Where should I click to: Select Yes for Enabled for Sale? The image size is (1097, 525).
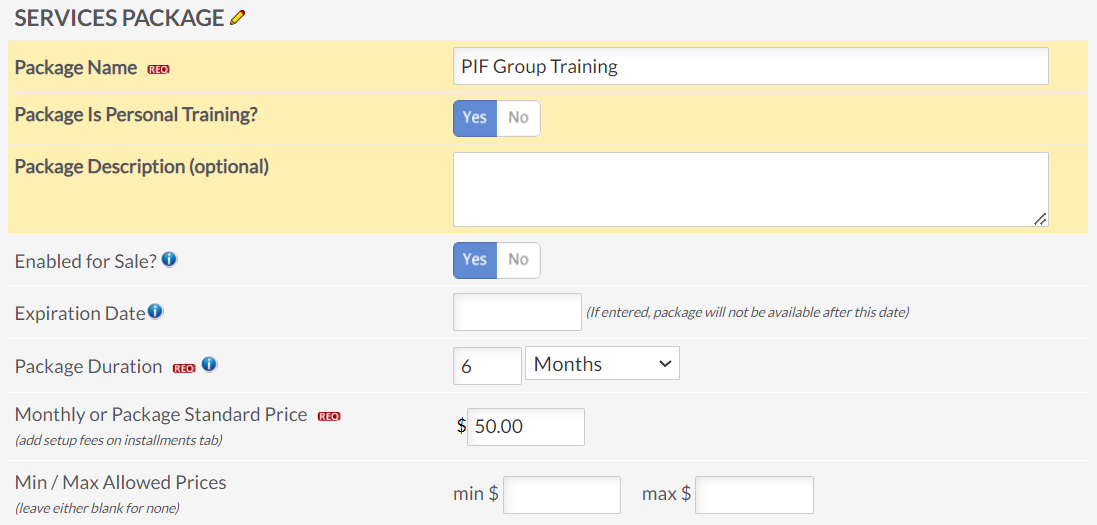475,260
